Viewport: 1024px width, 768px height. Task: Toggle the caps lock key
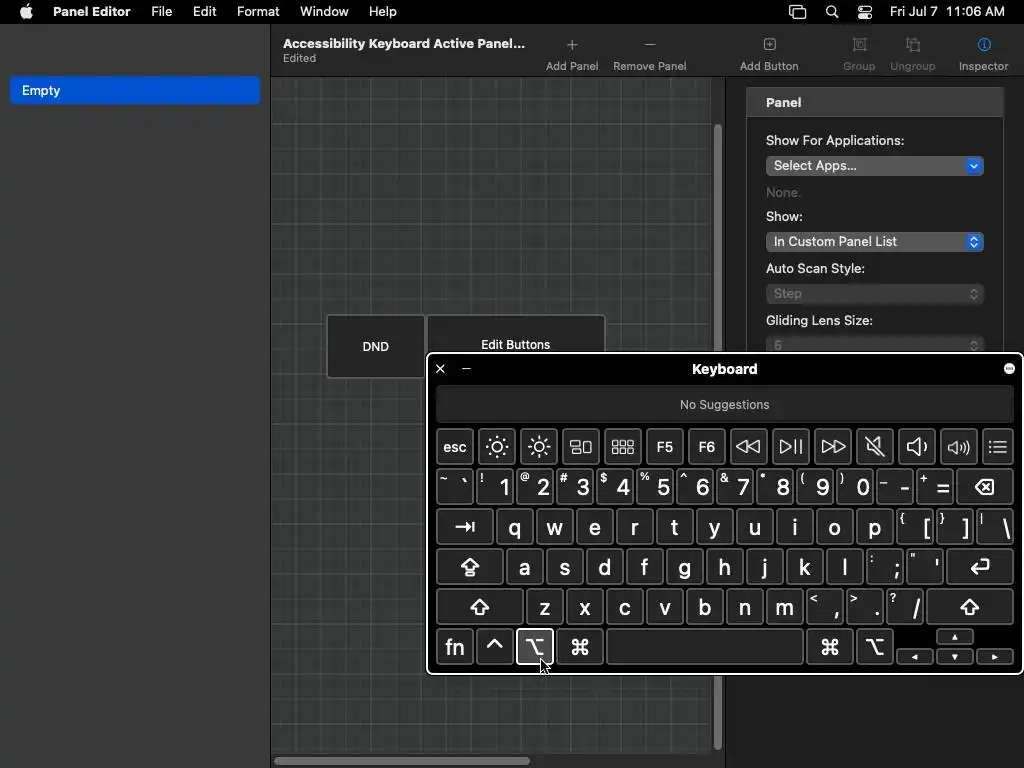[470, 567]
